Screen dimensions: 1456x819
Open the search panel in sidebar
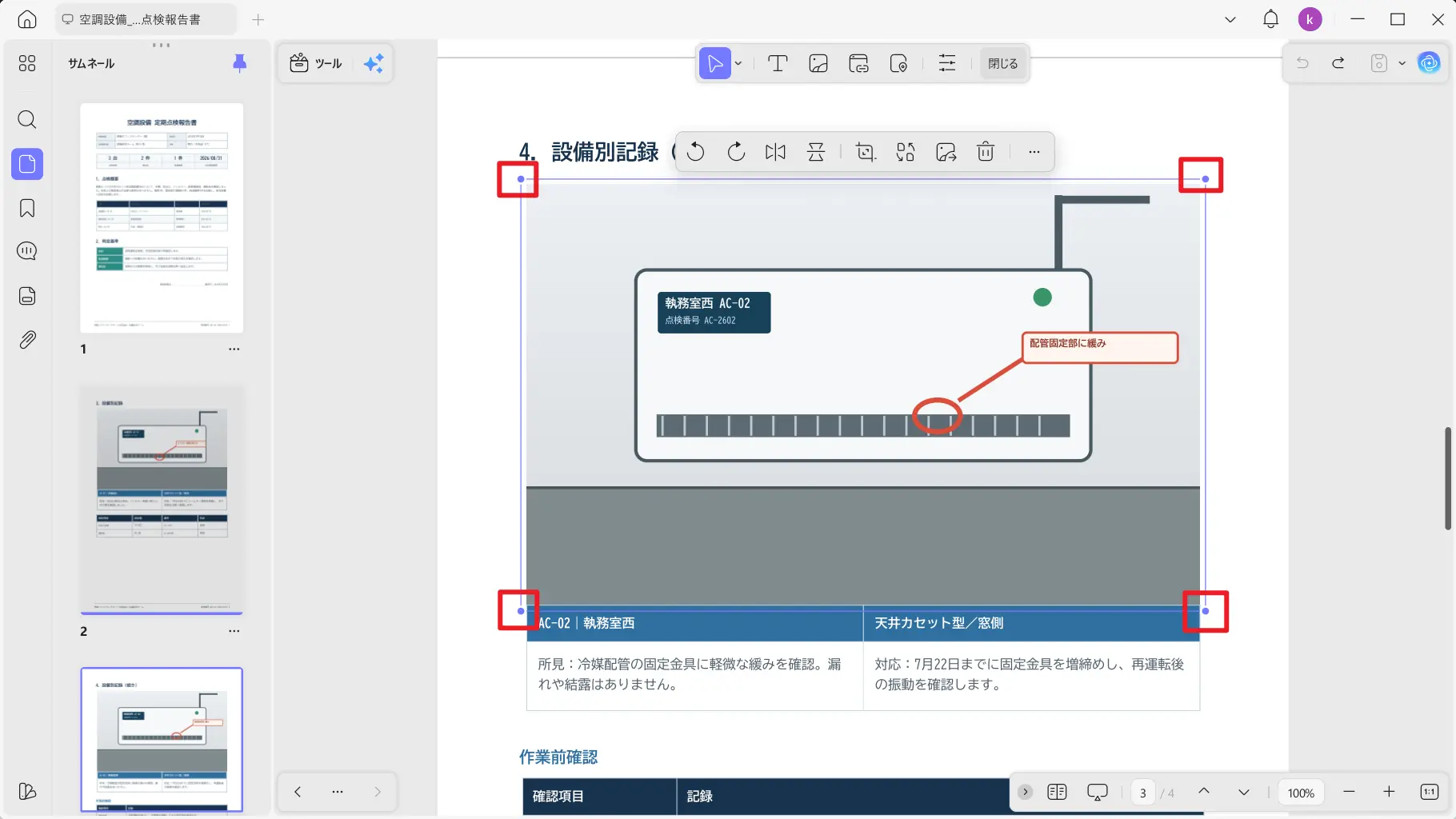pos(27,120)
